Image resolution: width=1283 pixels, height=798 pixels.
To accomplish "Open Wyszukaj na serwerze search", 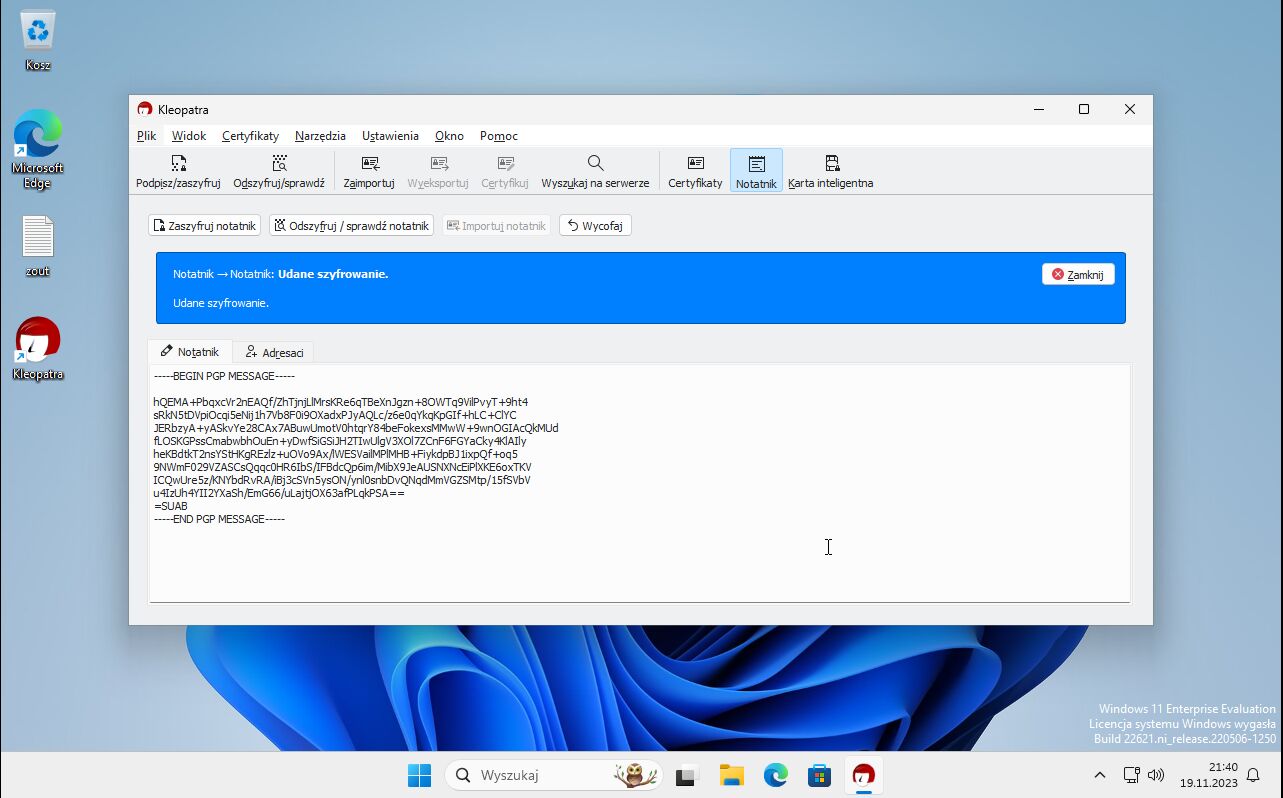I will click(595, 171).
